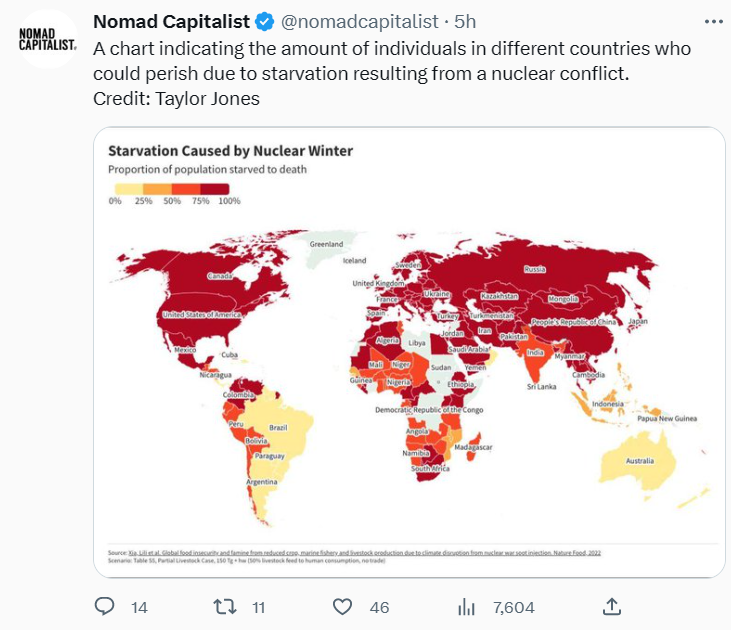
Task: Click the share upload icon
Action: click(x=612, y=607)
